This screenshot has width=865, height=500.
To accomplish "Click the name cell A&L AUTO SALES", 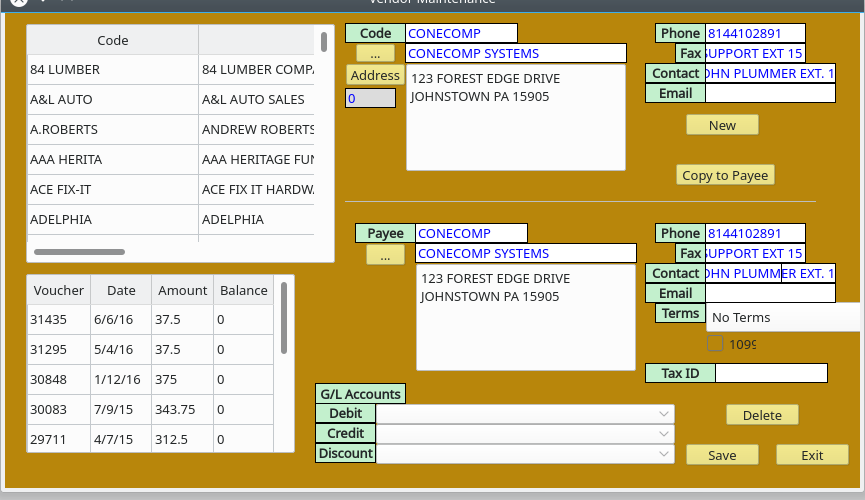I will click(x=256, y=99).
